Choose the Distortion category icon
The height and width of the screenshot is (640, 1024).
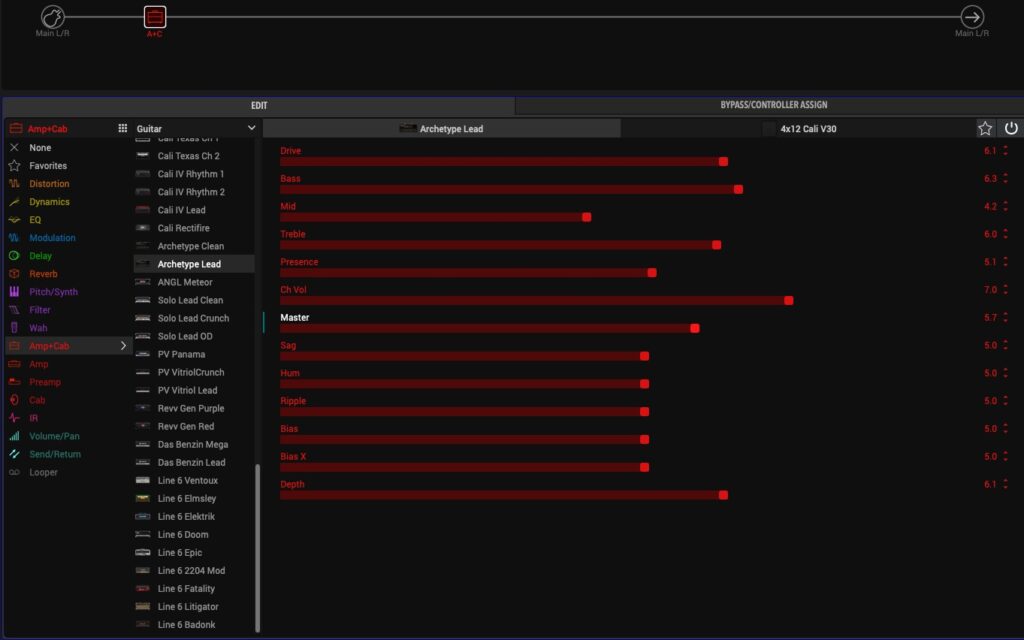point(14,184)
